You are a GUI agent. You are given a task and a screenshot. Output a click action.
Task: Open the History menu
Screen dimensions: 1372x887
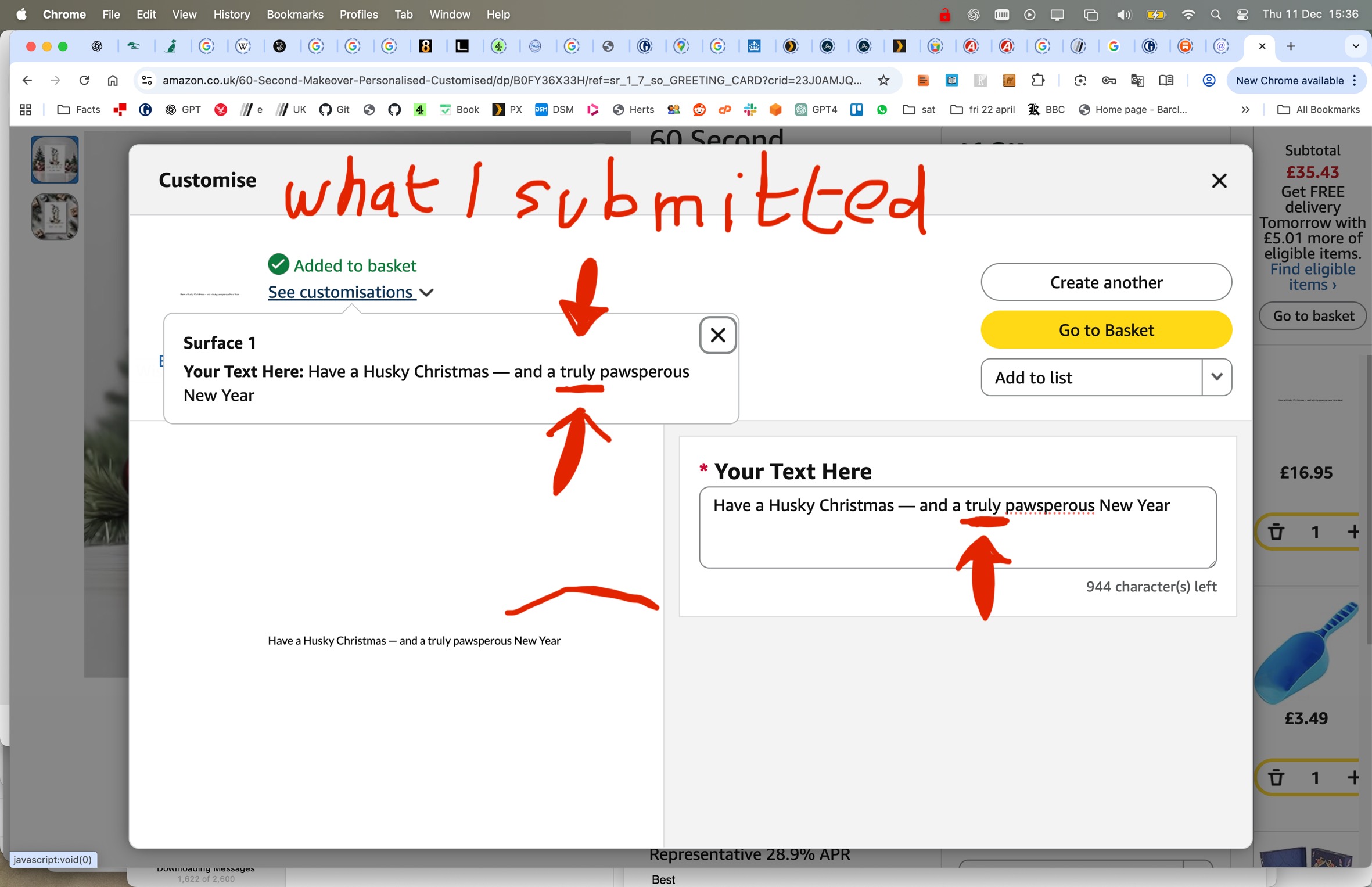(x=231, y=15)
